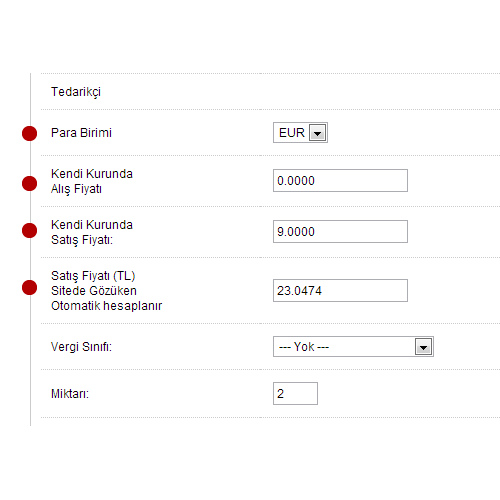Click the red dot beside Para Birimi
Viewport: 500px width, 500px height.
29,133
